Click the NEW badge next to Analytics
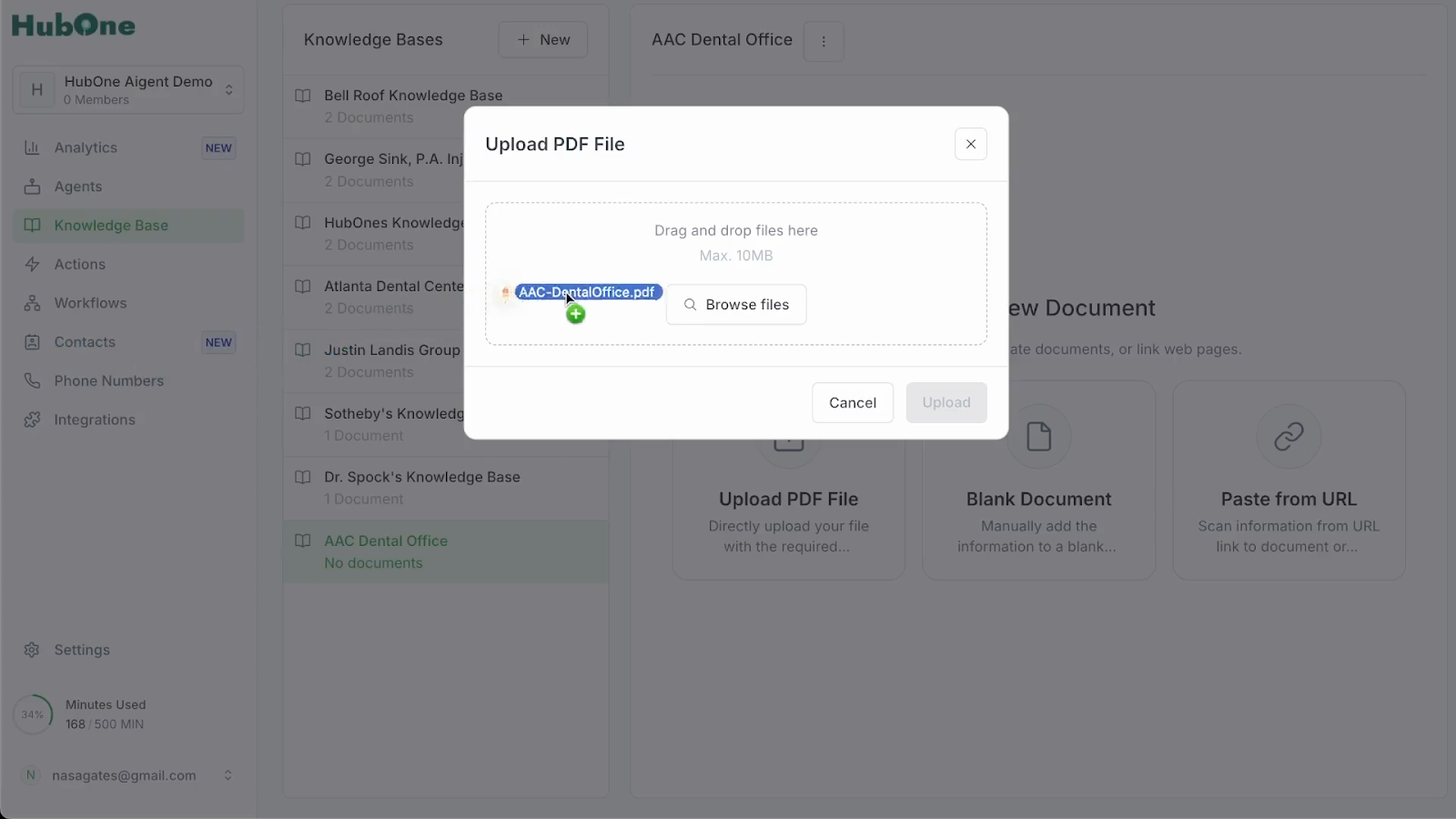This screenshot has height=819, width=1456. 218,148
